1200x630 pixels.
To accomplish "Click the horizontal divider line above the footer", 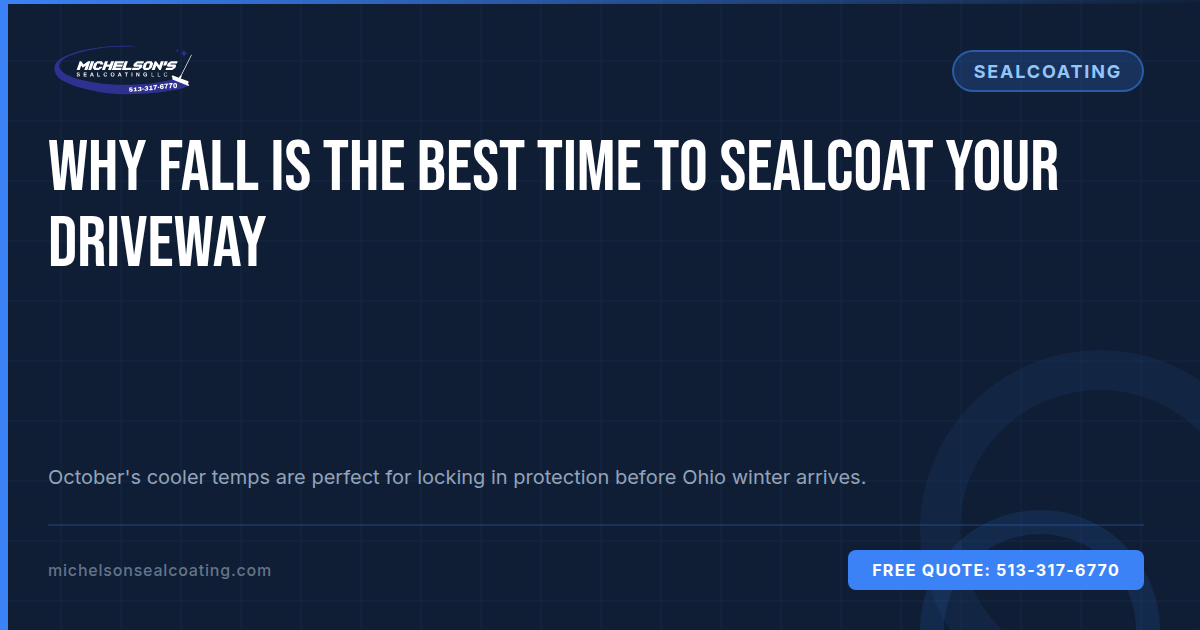I will [595, 524].
